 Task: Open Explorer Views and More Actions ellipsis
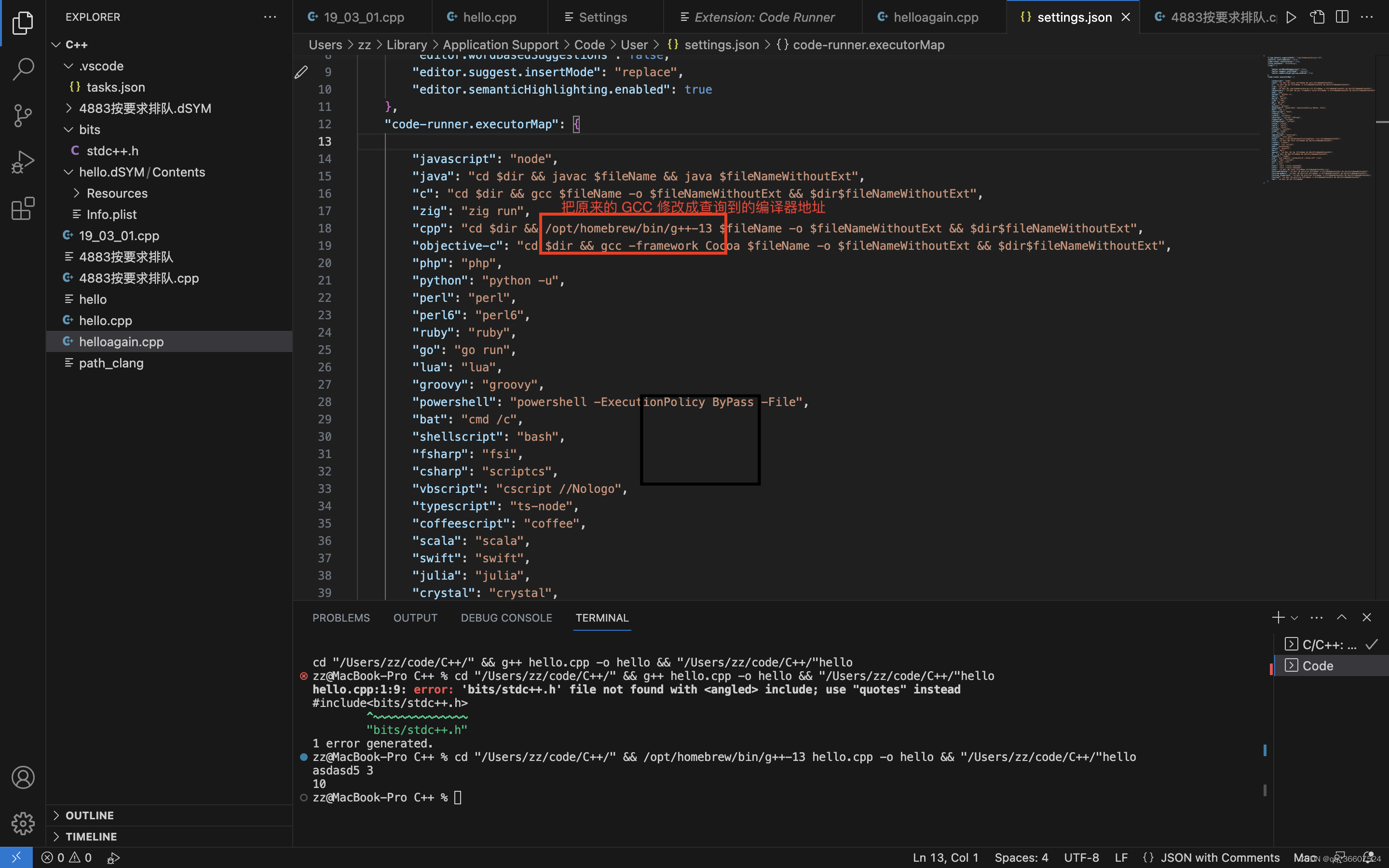270,17
